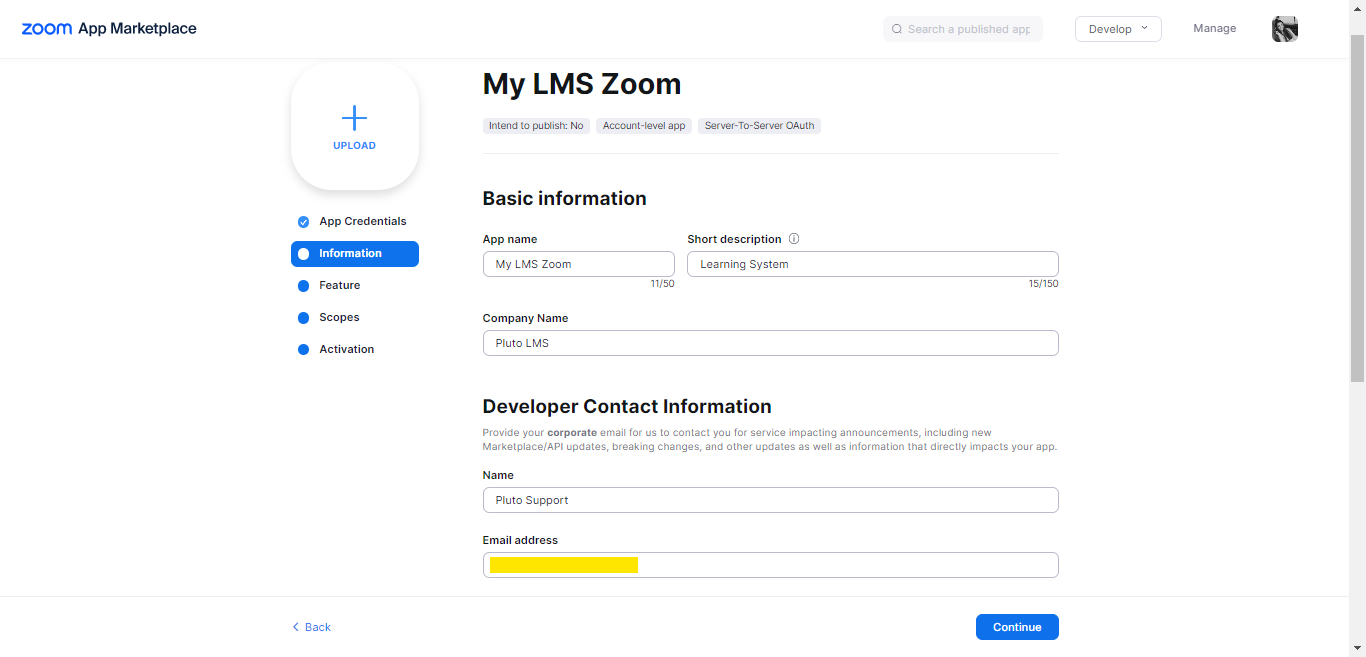Viewport: 1366px width, 657px height.
Task: Open the Manage menu
Action: [1215, 28]
